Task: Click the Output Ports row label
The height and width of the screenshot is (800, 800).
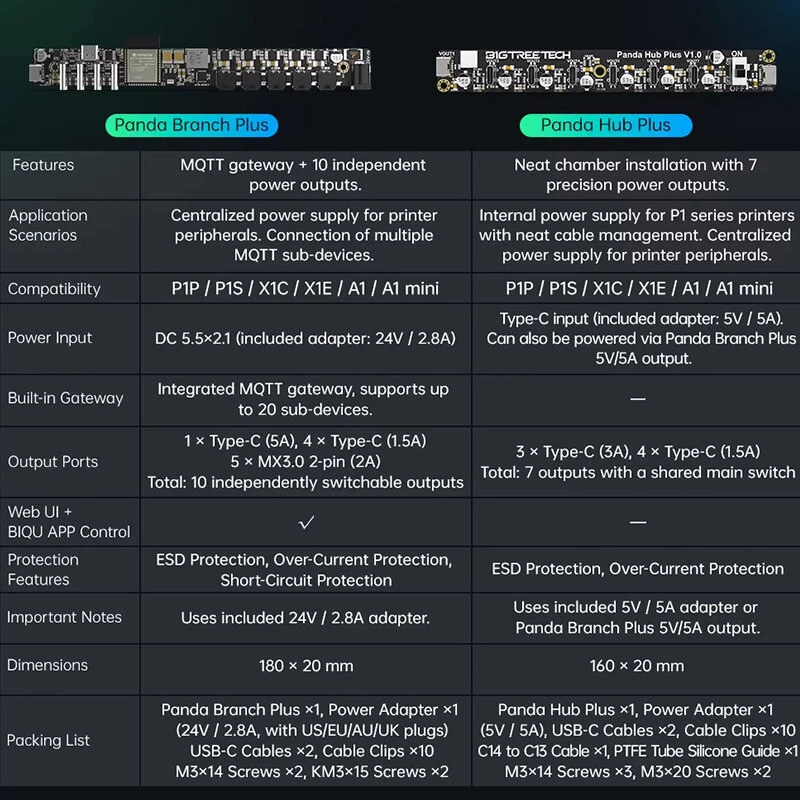Action: 53,462
